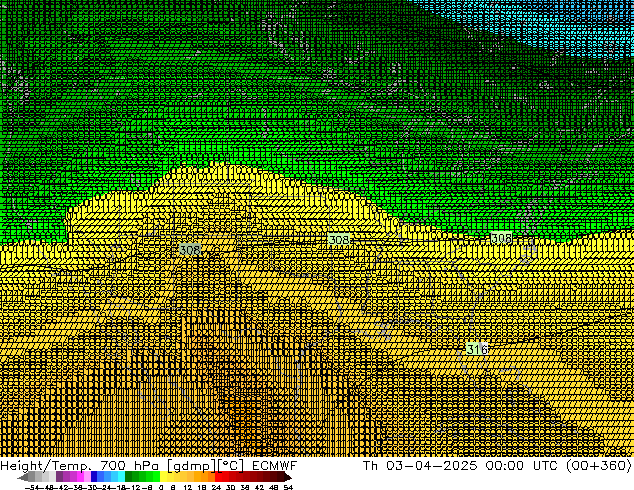Screen dimensions: 634x490
Task: Click the dark blue legend swatch above -30
Action: [94, 477]
